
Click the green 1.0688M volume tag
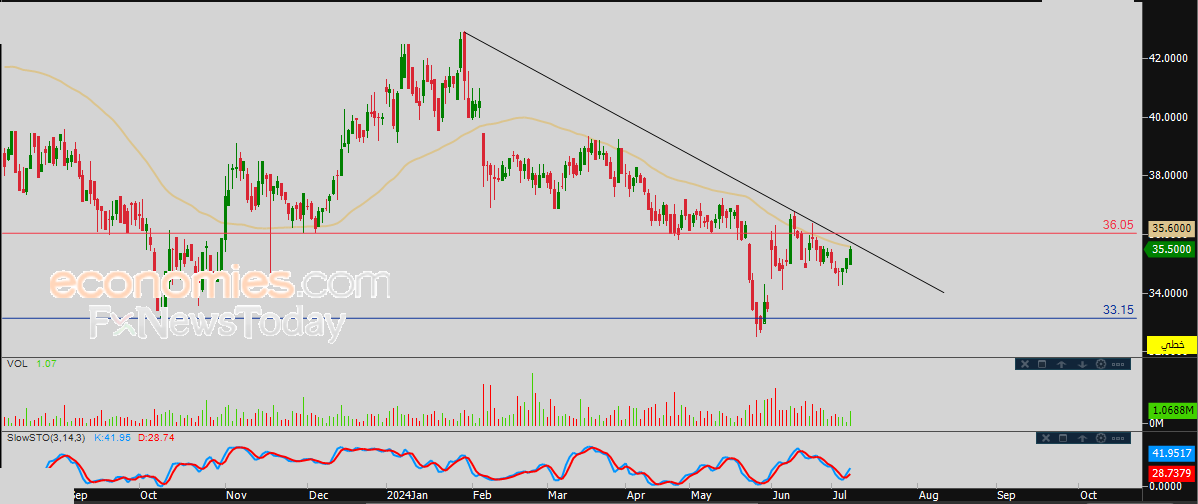point(1172,410)
